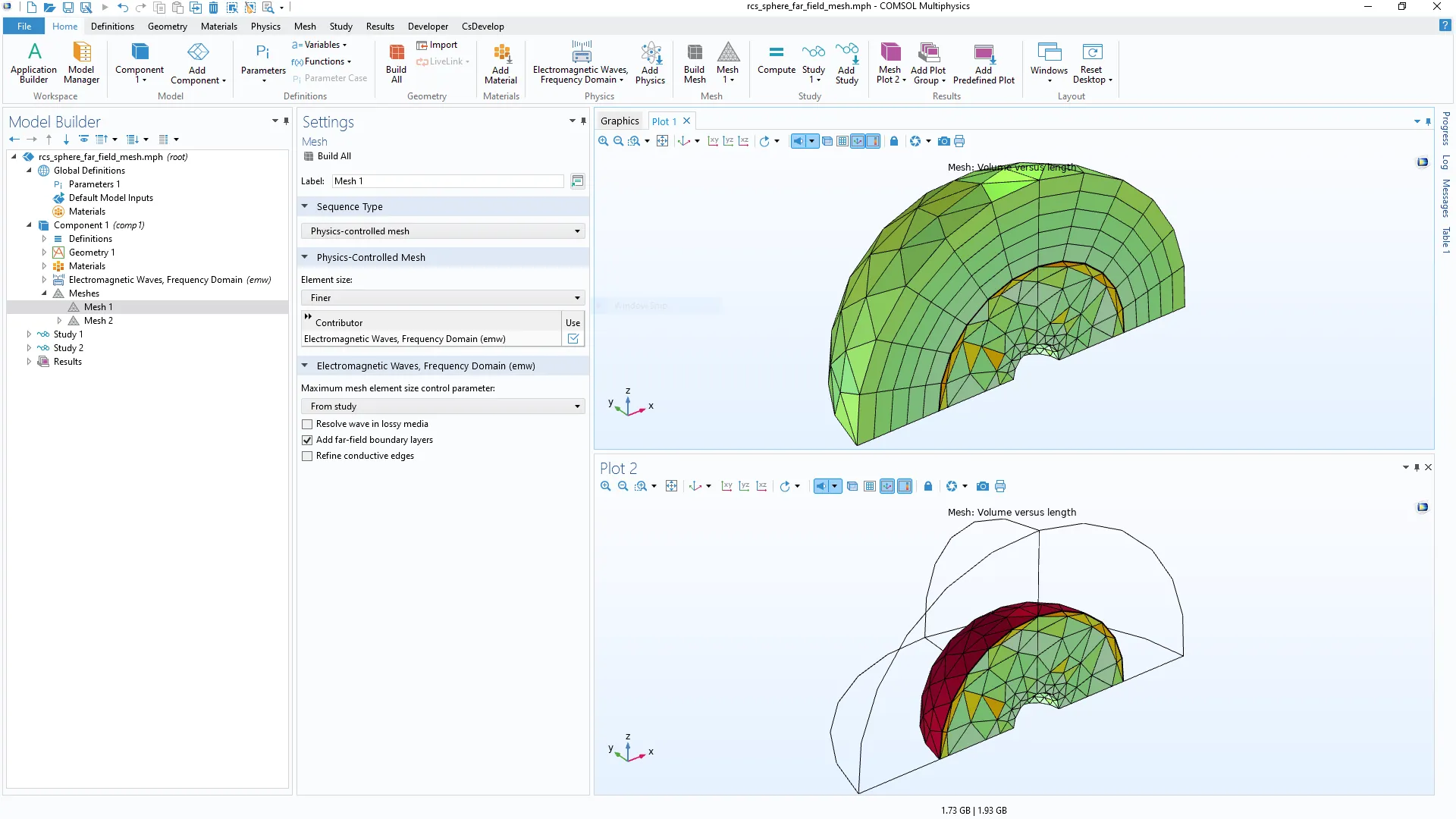Enable Refine conductive edges checkbox
This screenshot has height=819, width=1456.
point(307,456)
